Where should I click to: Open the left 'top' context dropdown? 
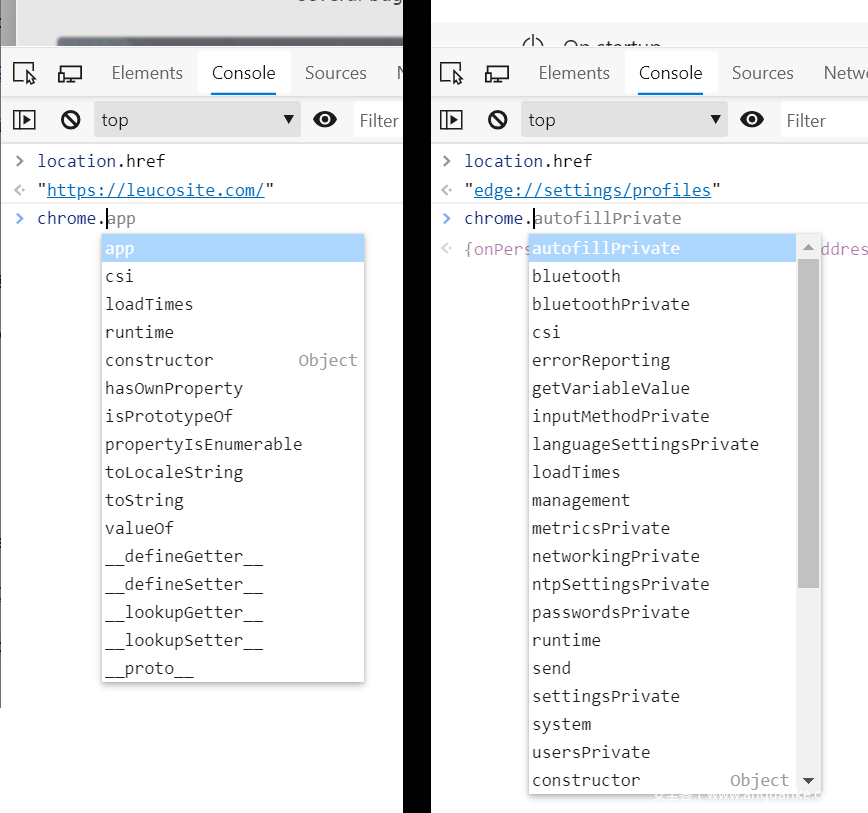tap(197, 120)
